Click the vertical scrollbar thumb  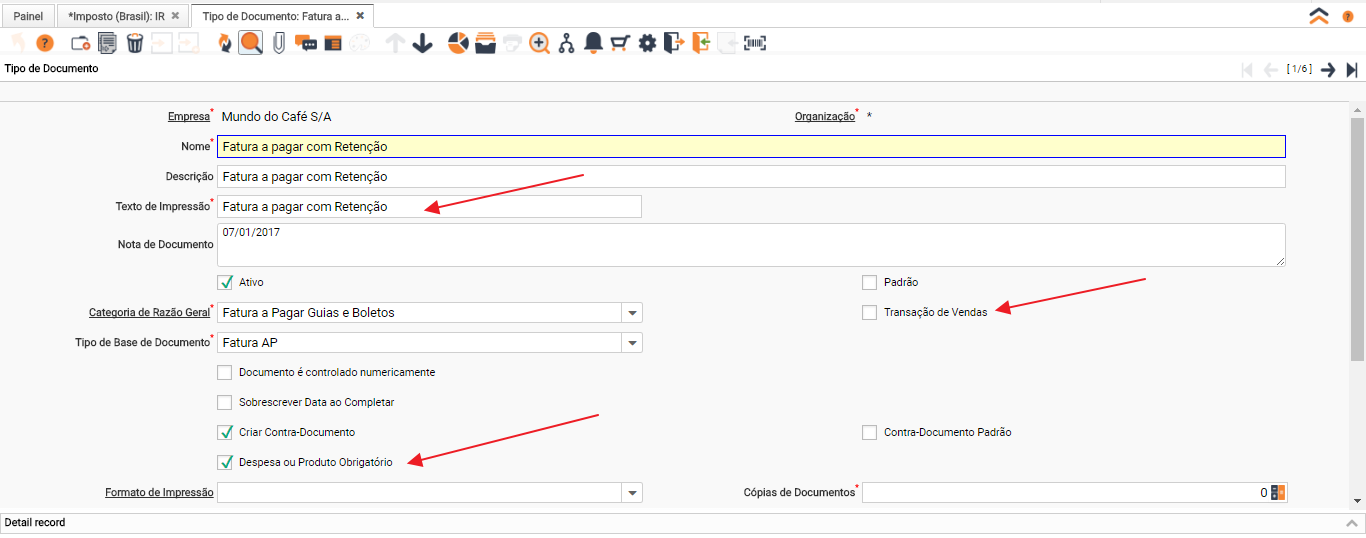[x=1357, y=238]
